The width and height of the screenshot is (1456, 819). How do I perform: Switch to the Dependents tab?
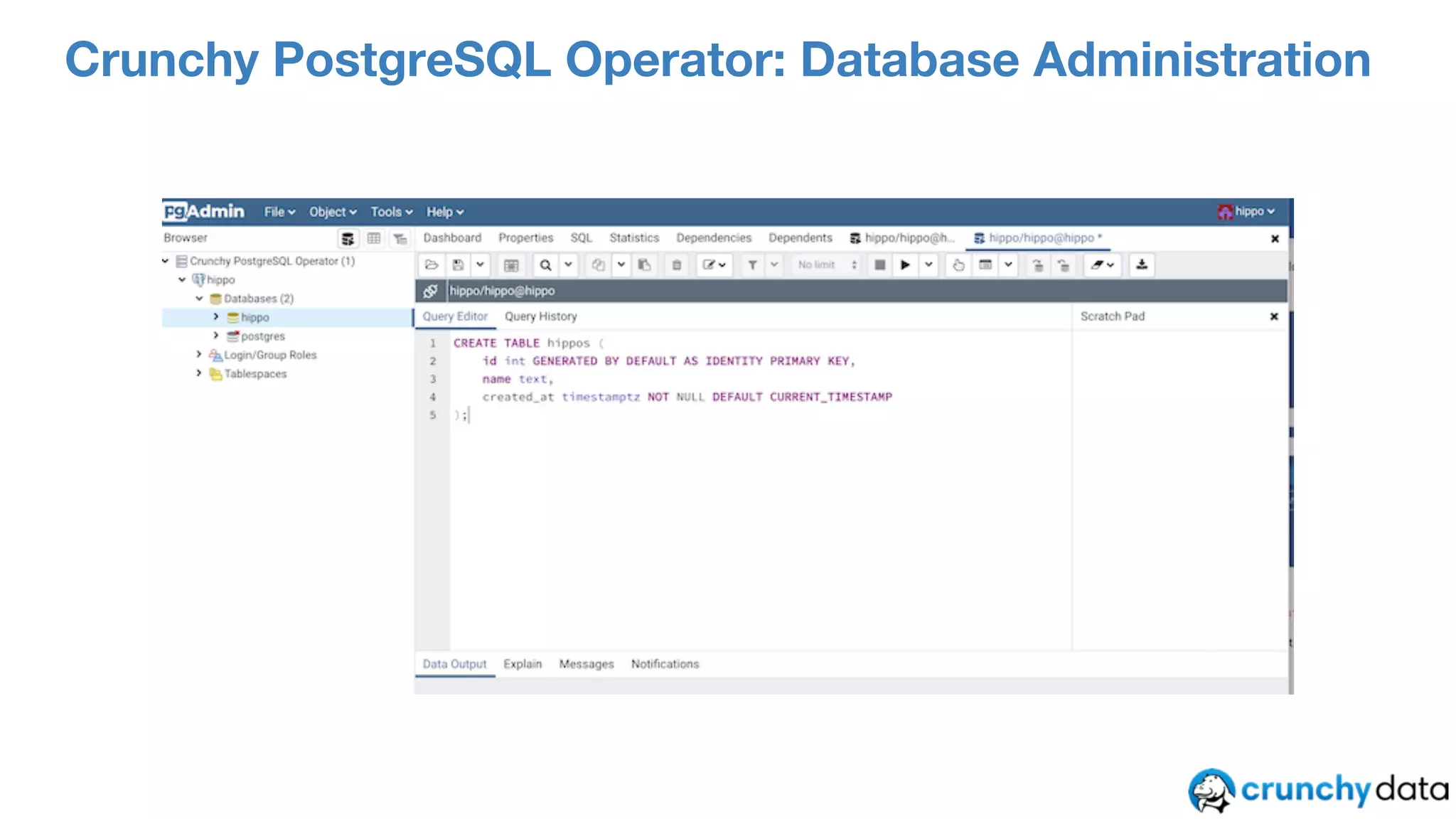(800, 238)
